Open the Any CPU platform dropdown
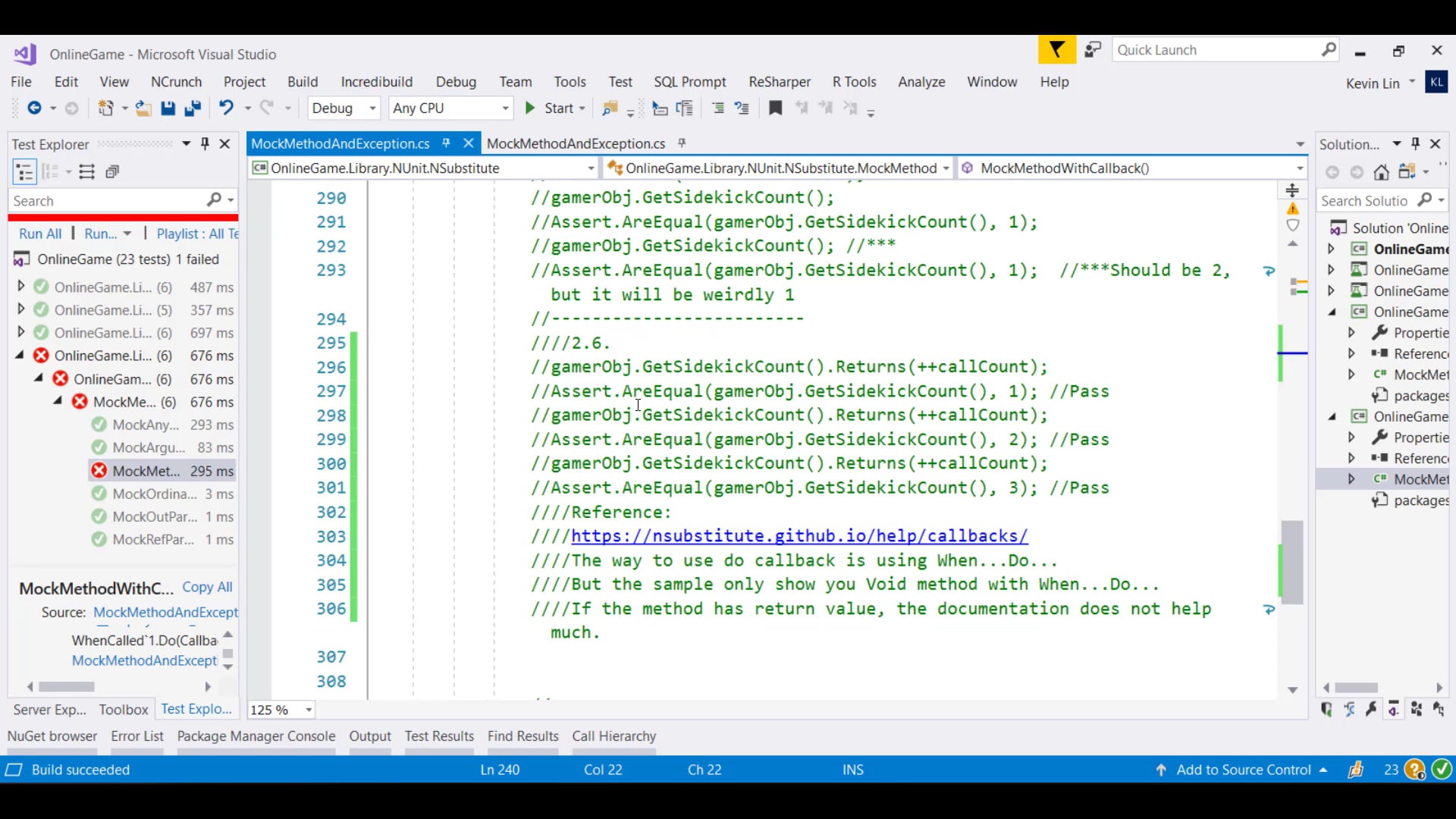This screenshot has width=1456, height=819. (x=505, y=108)
